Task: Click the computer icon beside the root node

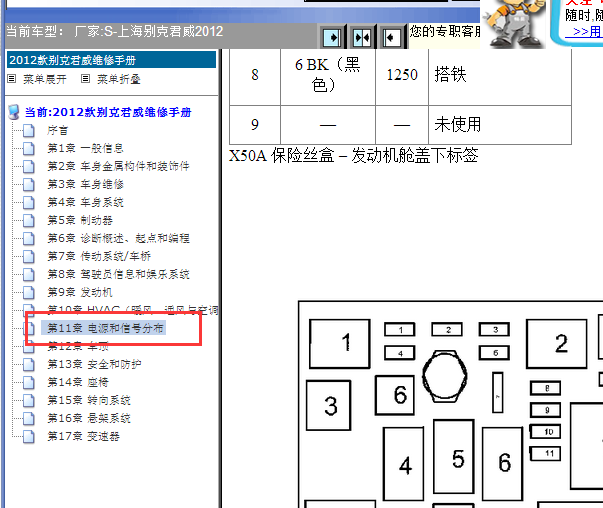Action: (14, 112)
